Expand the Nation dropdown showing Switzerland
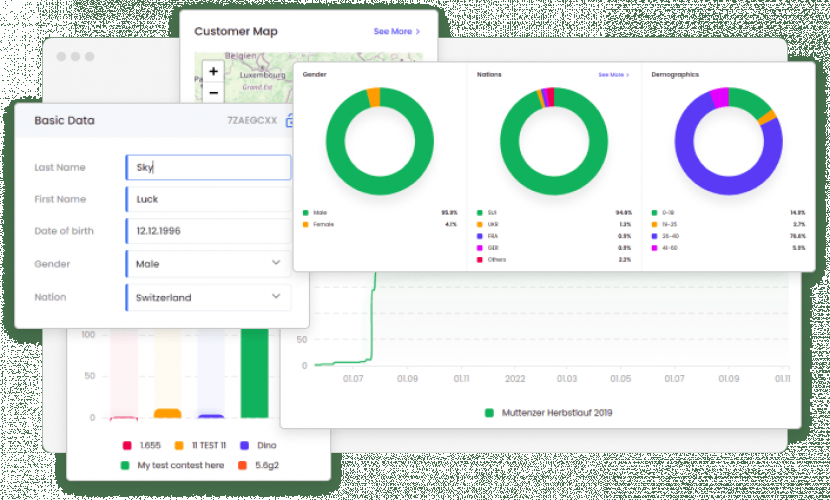The width and height of the screenshot is (830, 500). point(209,297)
